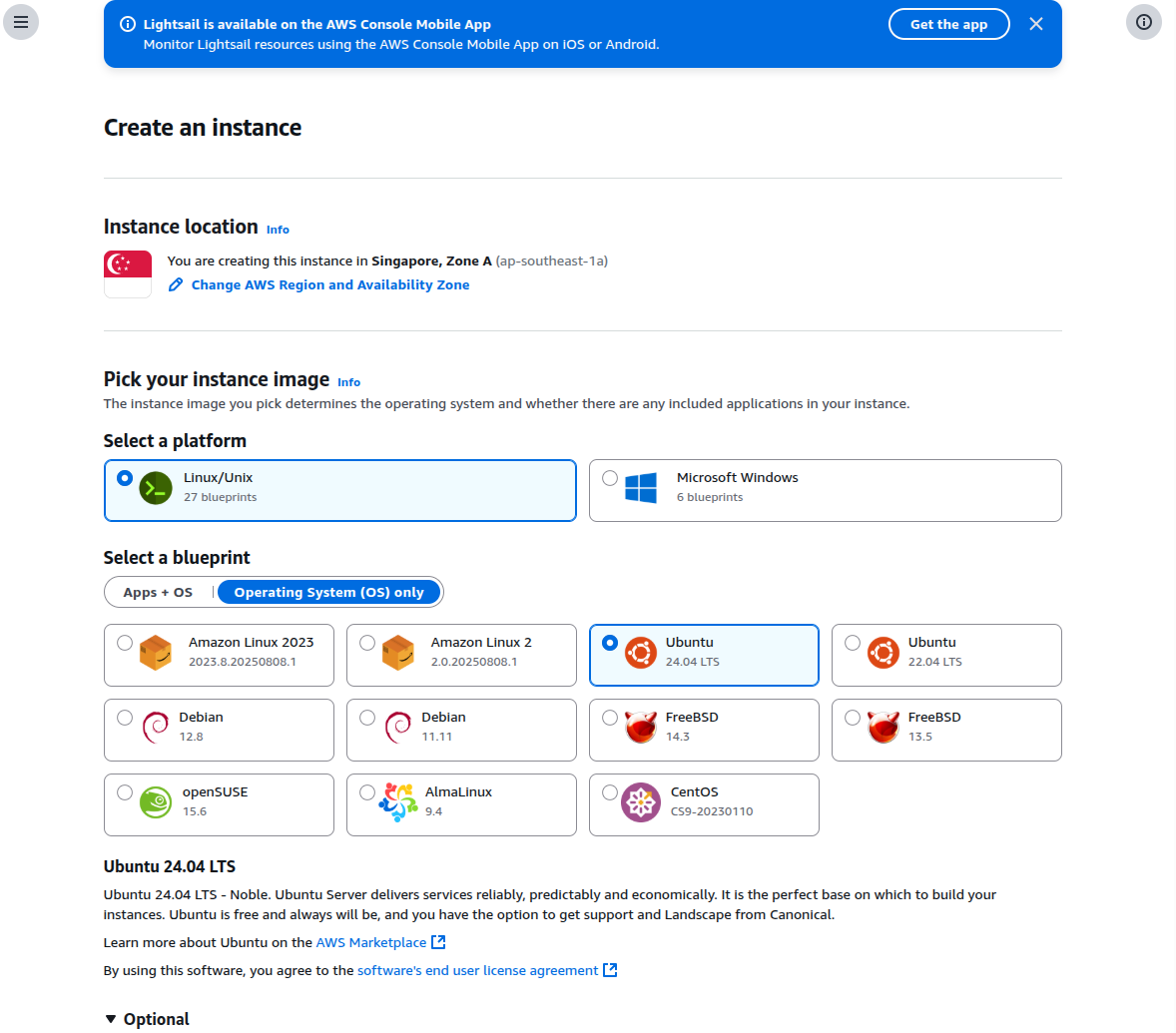Click the Get the app button
Image resolution: width=1176 pixels, height=1033 pixels.
pos(948,24)
